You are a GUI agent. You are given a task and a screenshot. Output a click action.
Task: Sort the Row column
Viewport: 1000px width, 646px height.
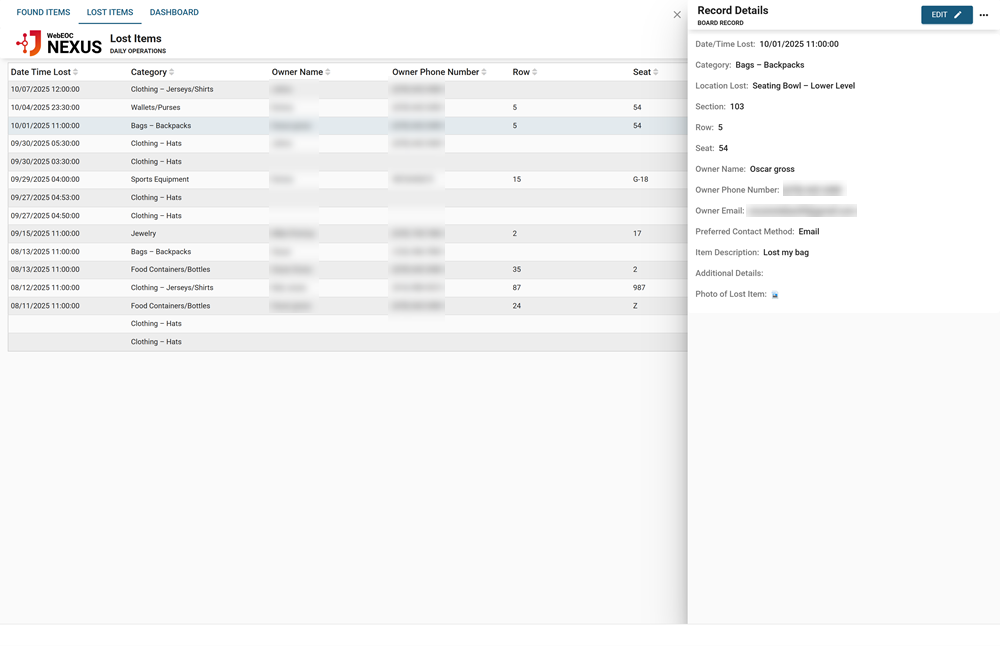coord(525,72)
